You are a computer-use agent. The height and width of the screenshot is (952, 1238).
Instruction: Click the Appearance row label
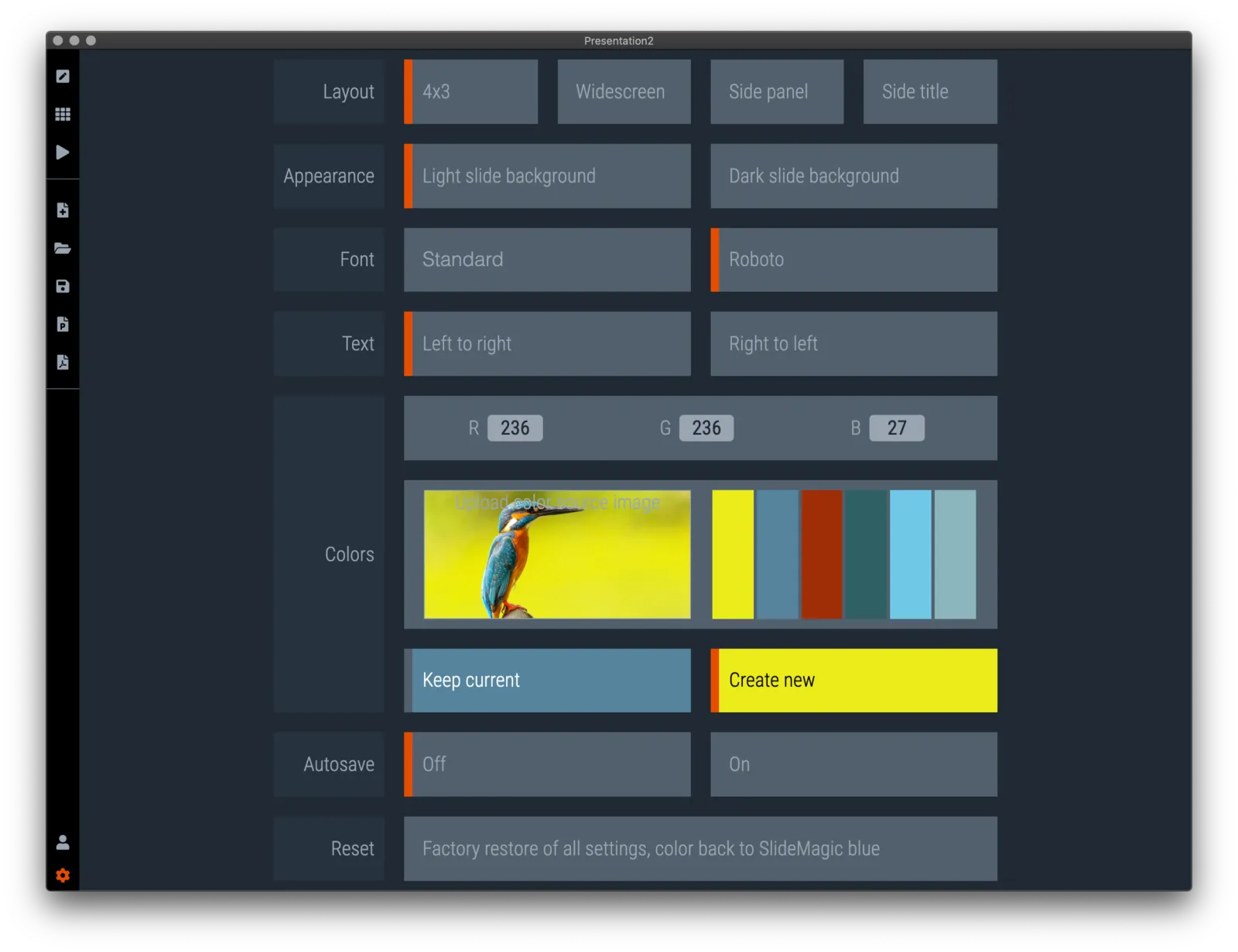[329, 176]
